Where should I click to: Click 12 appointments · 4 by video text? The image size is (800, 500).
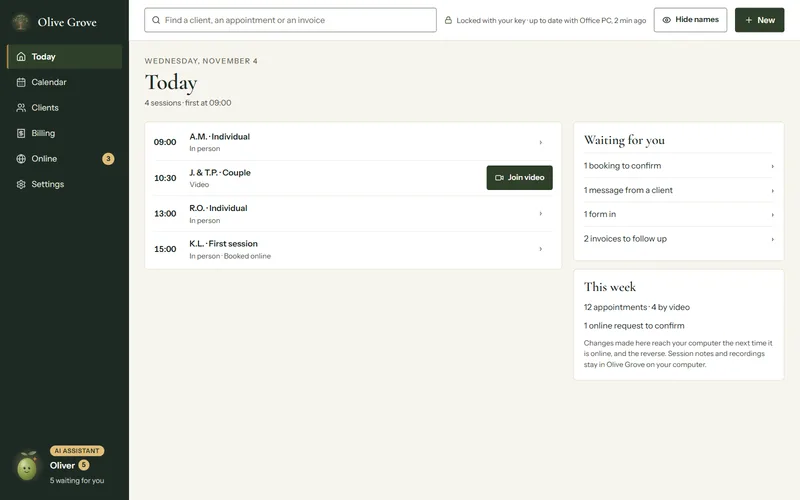tap(637, 307)
